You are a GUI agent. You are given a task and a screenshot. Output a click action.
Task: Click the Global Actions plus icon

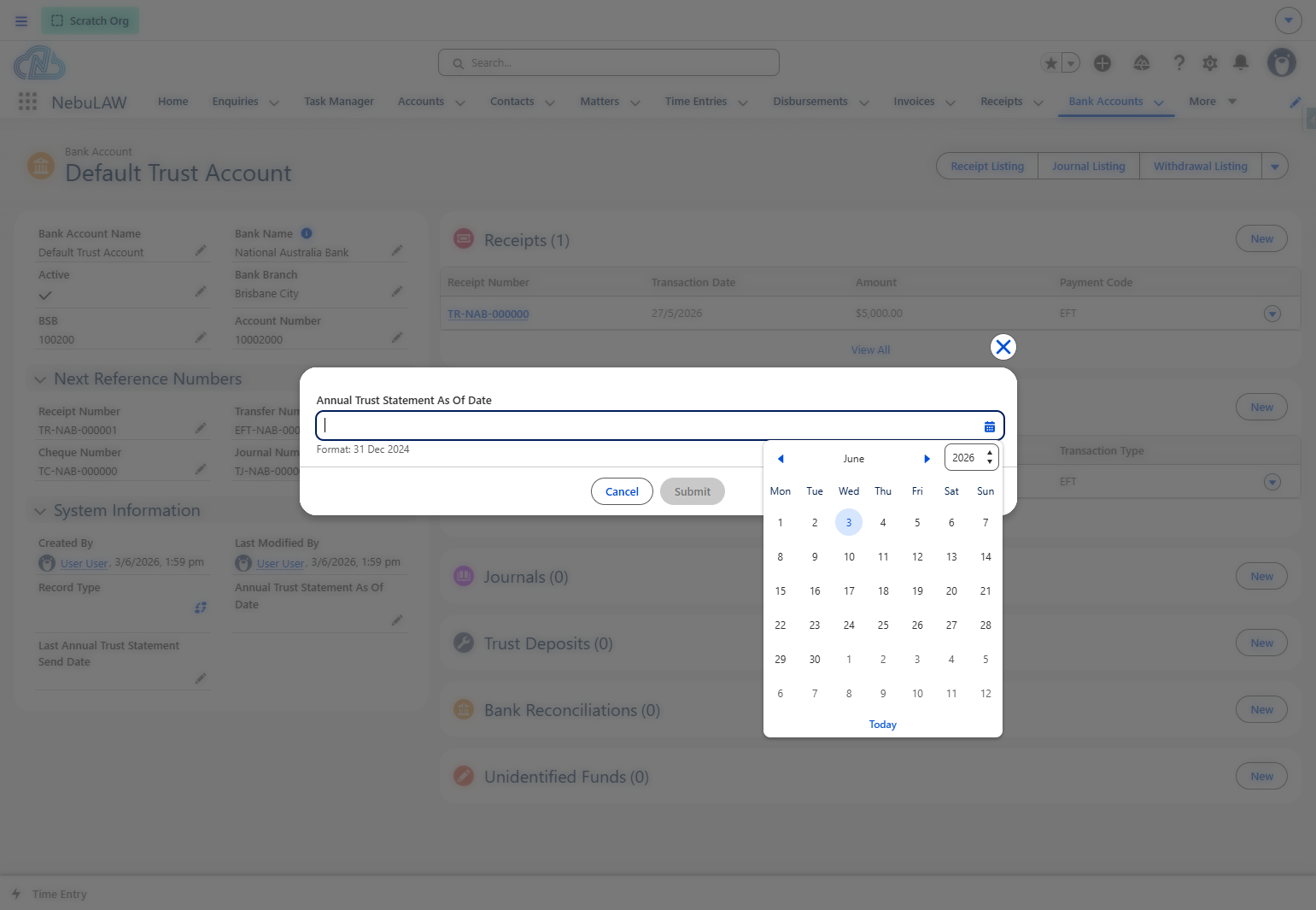1103,63
